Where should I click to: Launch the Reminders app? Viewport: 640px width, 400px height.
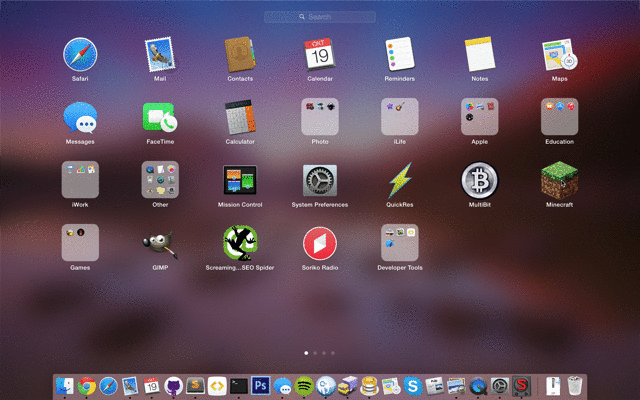[400, 54]
